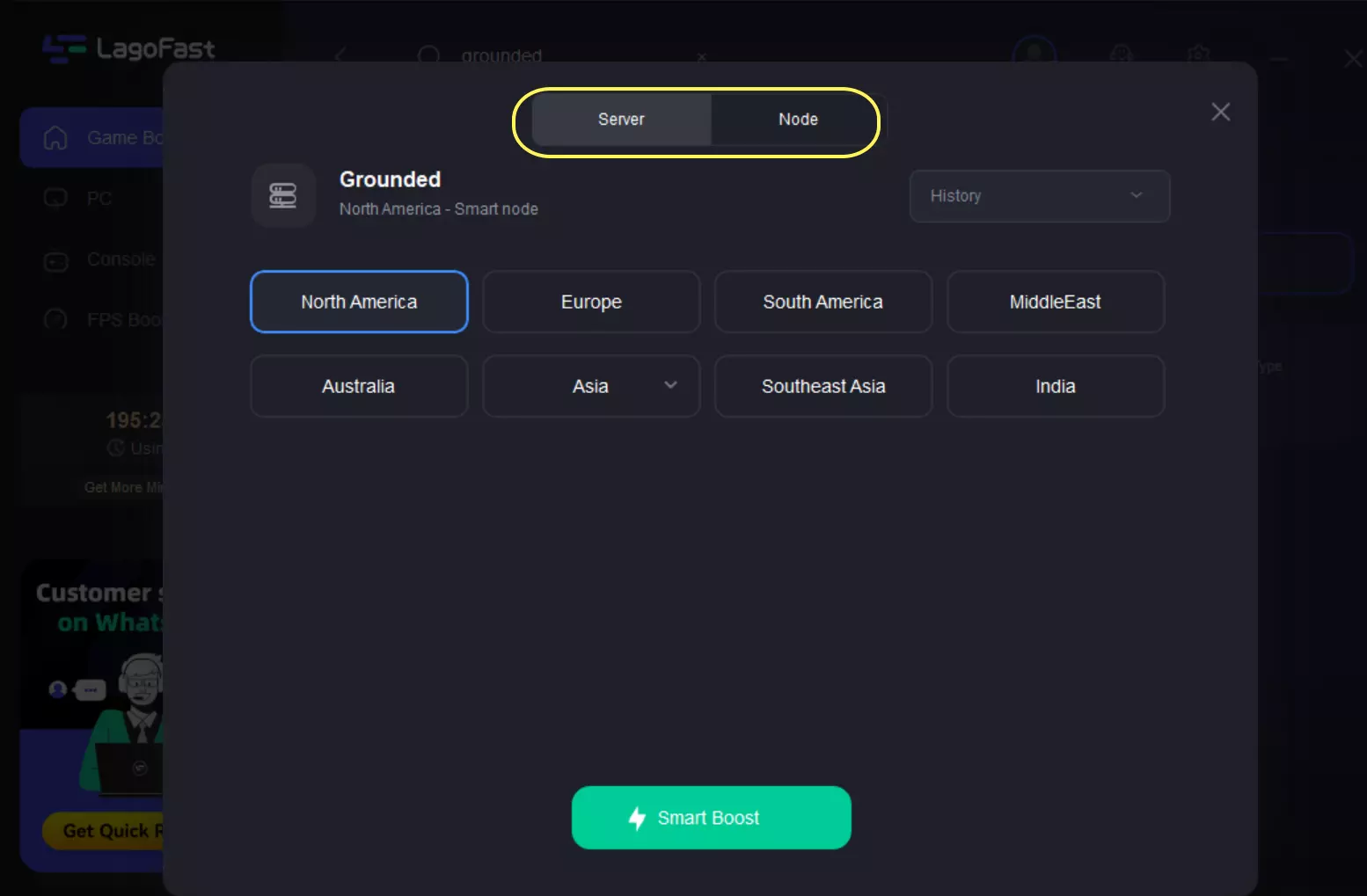Expand the Asia region chevron
The image size is (1367, 896).
point(670,385)
